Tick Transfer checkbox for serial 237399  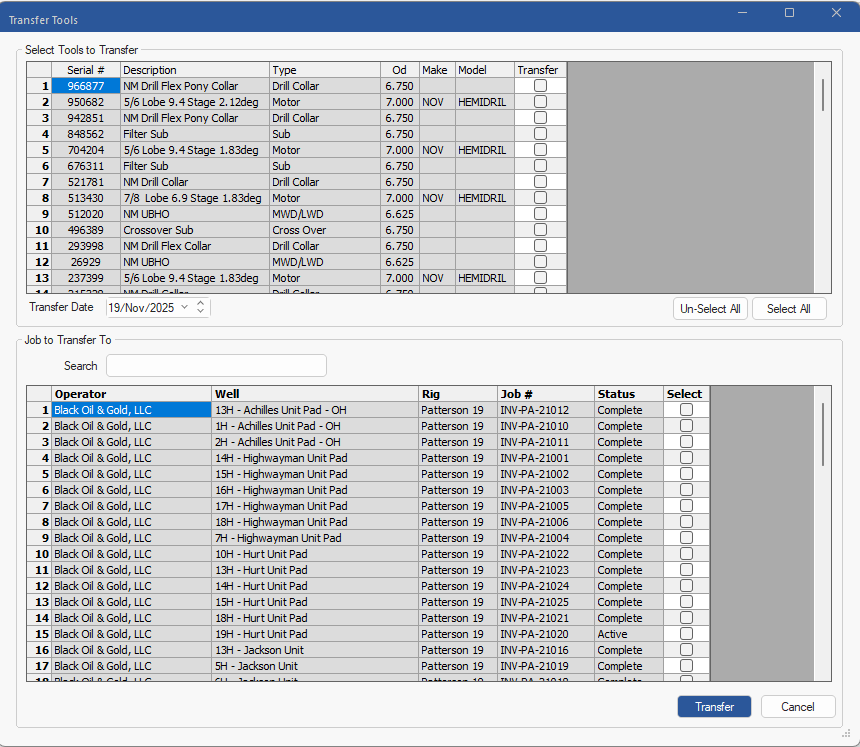click(540, 278)
